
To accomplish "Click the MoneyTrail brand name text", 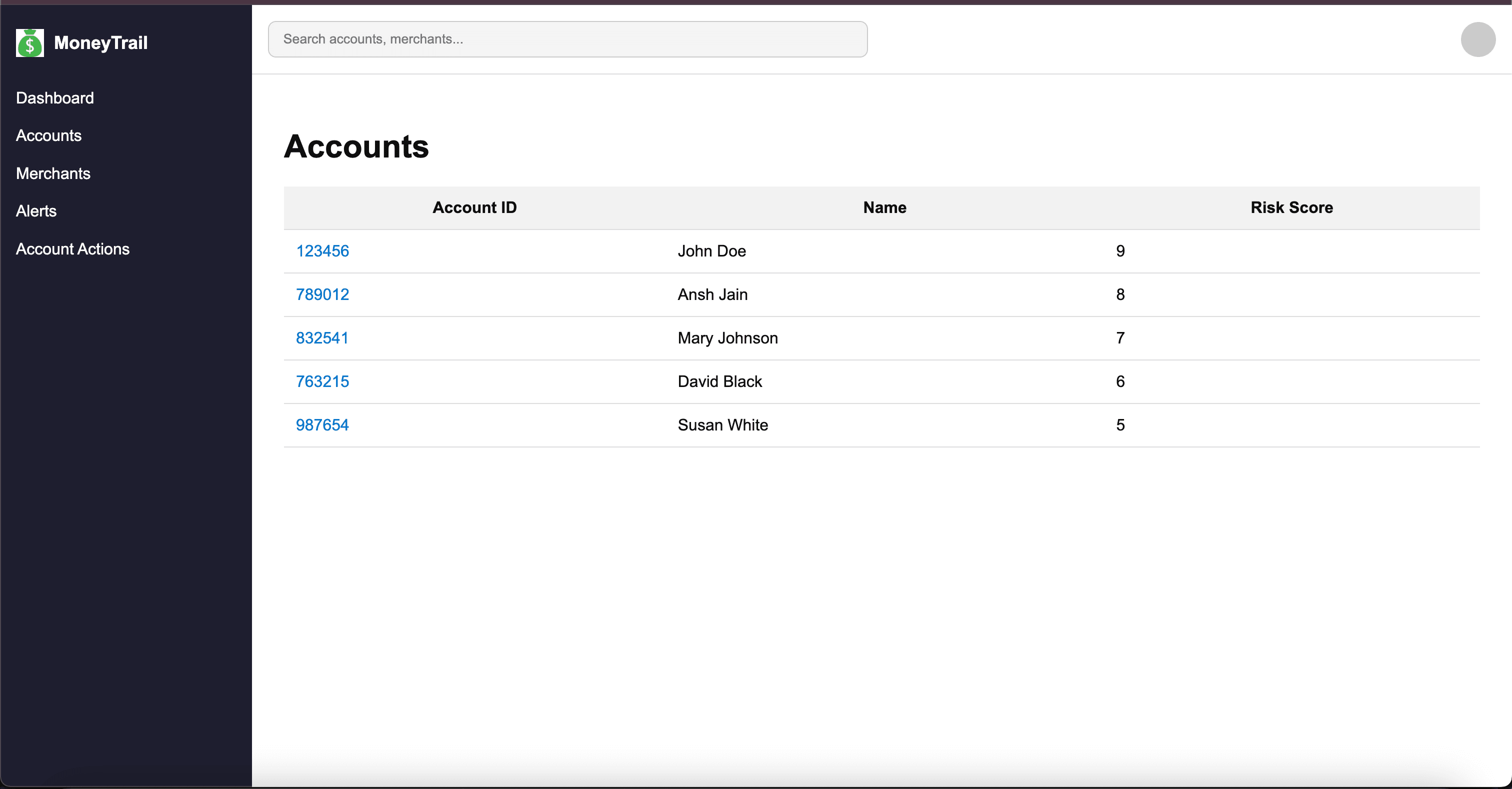I will 100,42.
